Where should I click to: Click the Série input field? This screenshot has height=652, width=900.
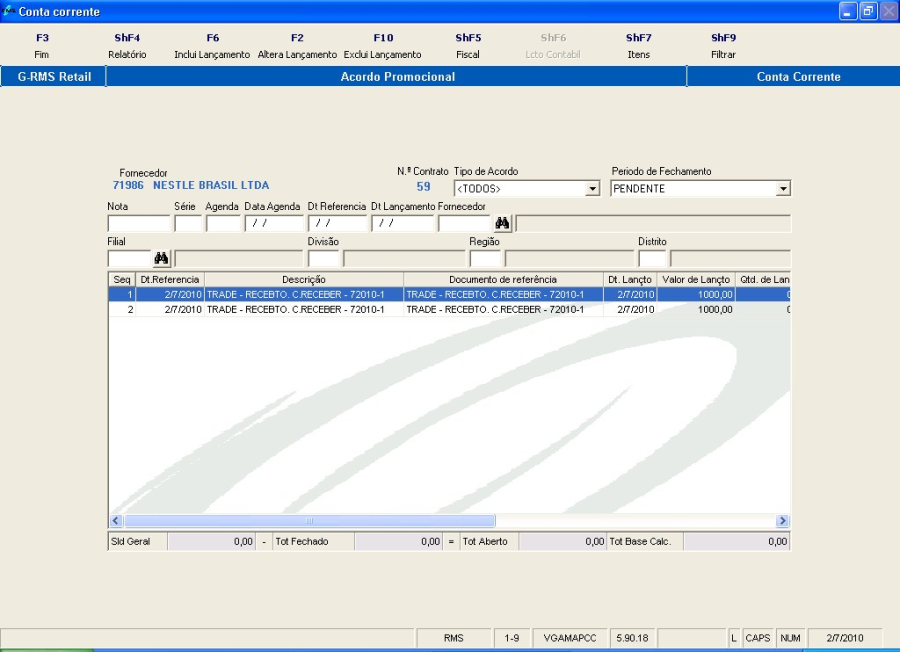[188, 223]
